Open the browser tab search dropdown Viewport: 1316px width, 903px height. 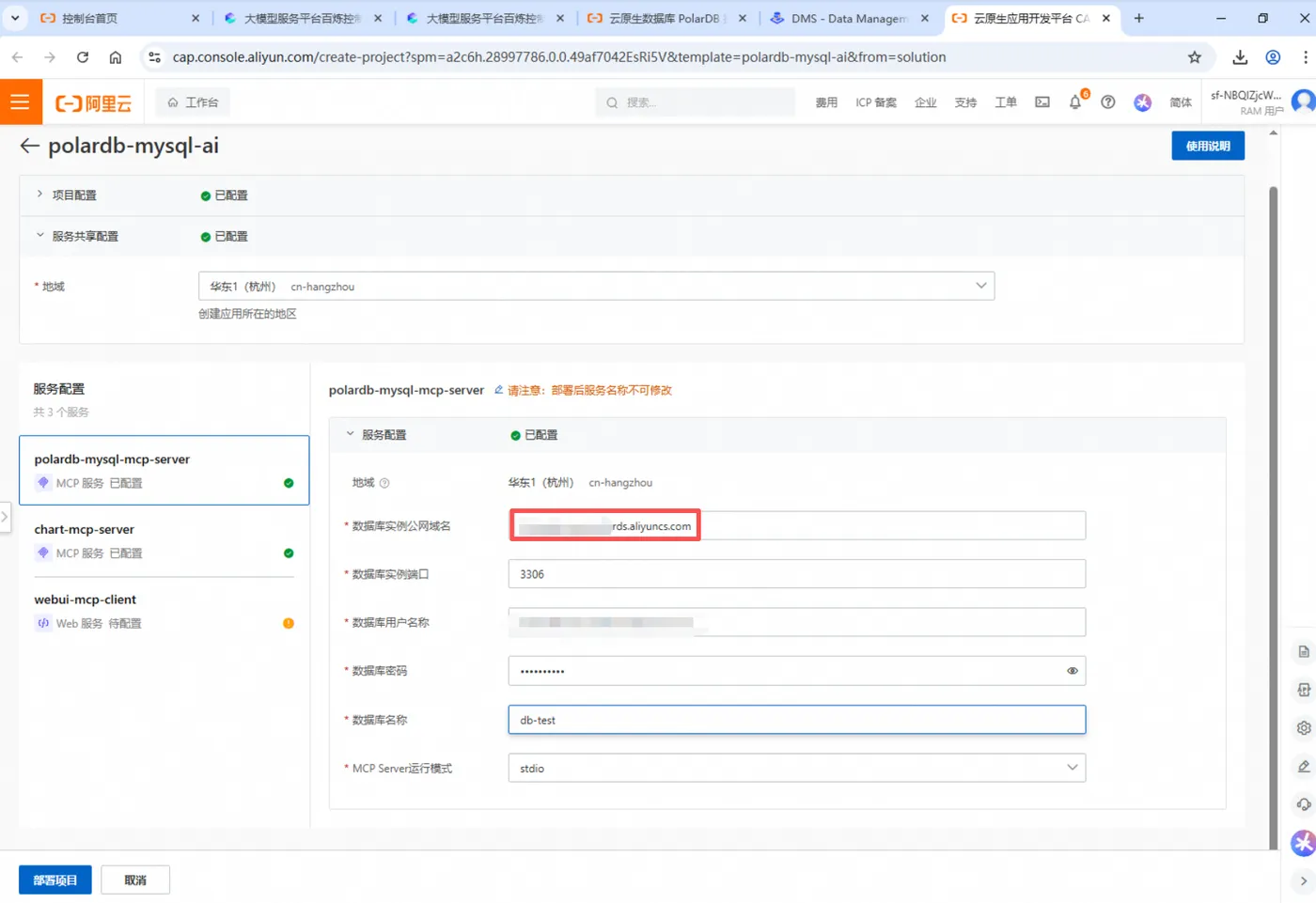click(x=15, y=18)
